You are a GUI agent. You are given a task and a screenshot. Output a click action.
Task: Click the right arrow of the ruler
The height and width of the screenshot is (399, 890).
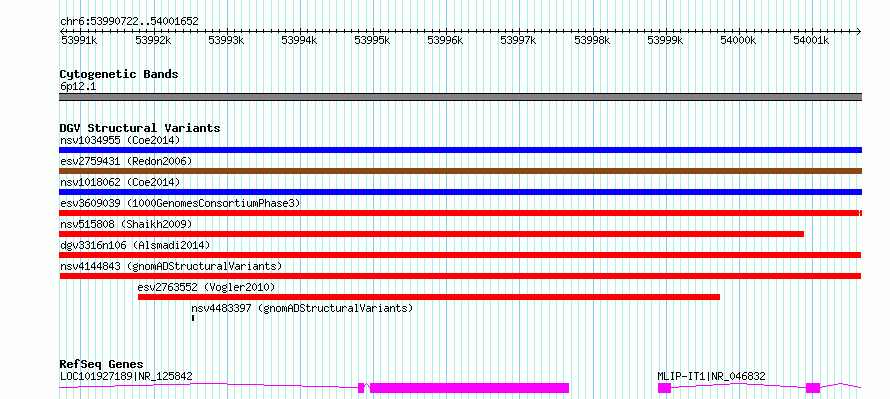(x=859, y=32)
